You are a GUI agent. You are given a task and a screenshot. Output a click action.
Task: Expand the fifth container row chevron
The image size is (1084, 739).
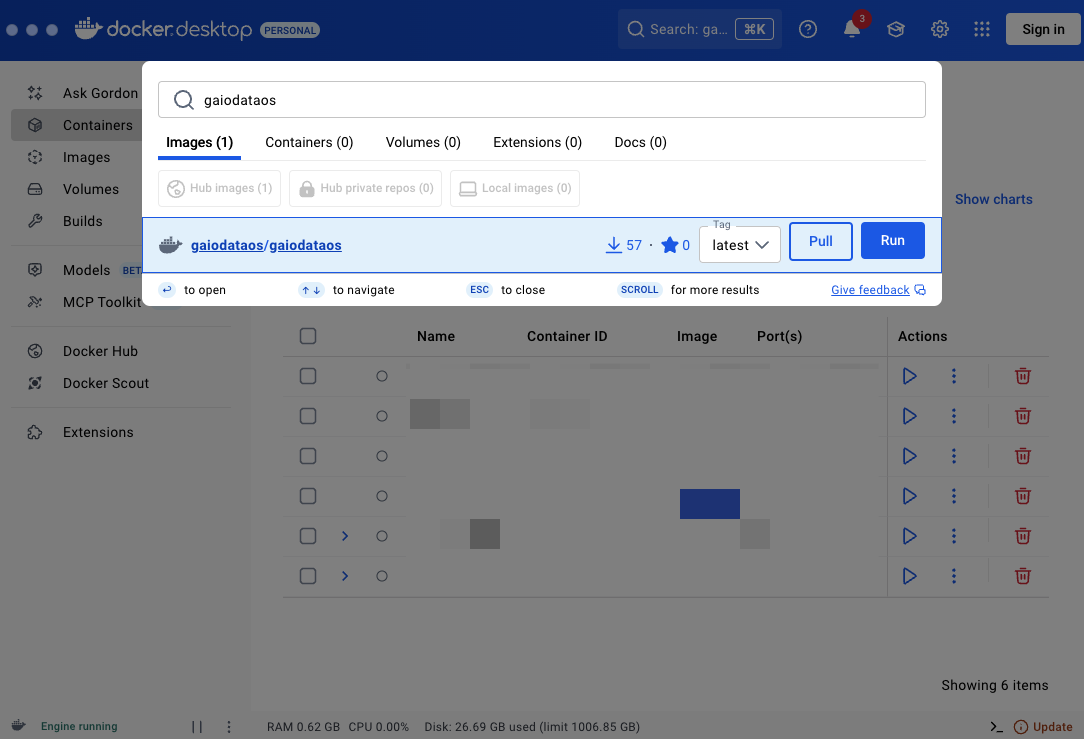click(345, 536)
